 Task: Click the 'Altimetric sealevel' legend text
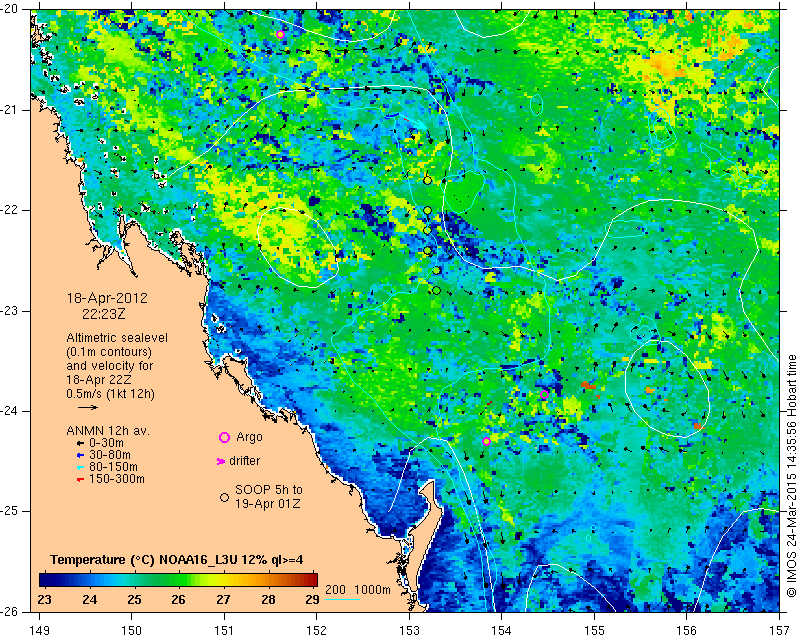pos(117,338)
